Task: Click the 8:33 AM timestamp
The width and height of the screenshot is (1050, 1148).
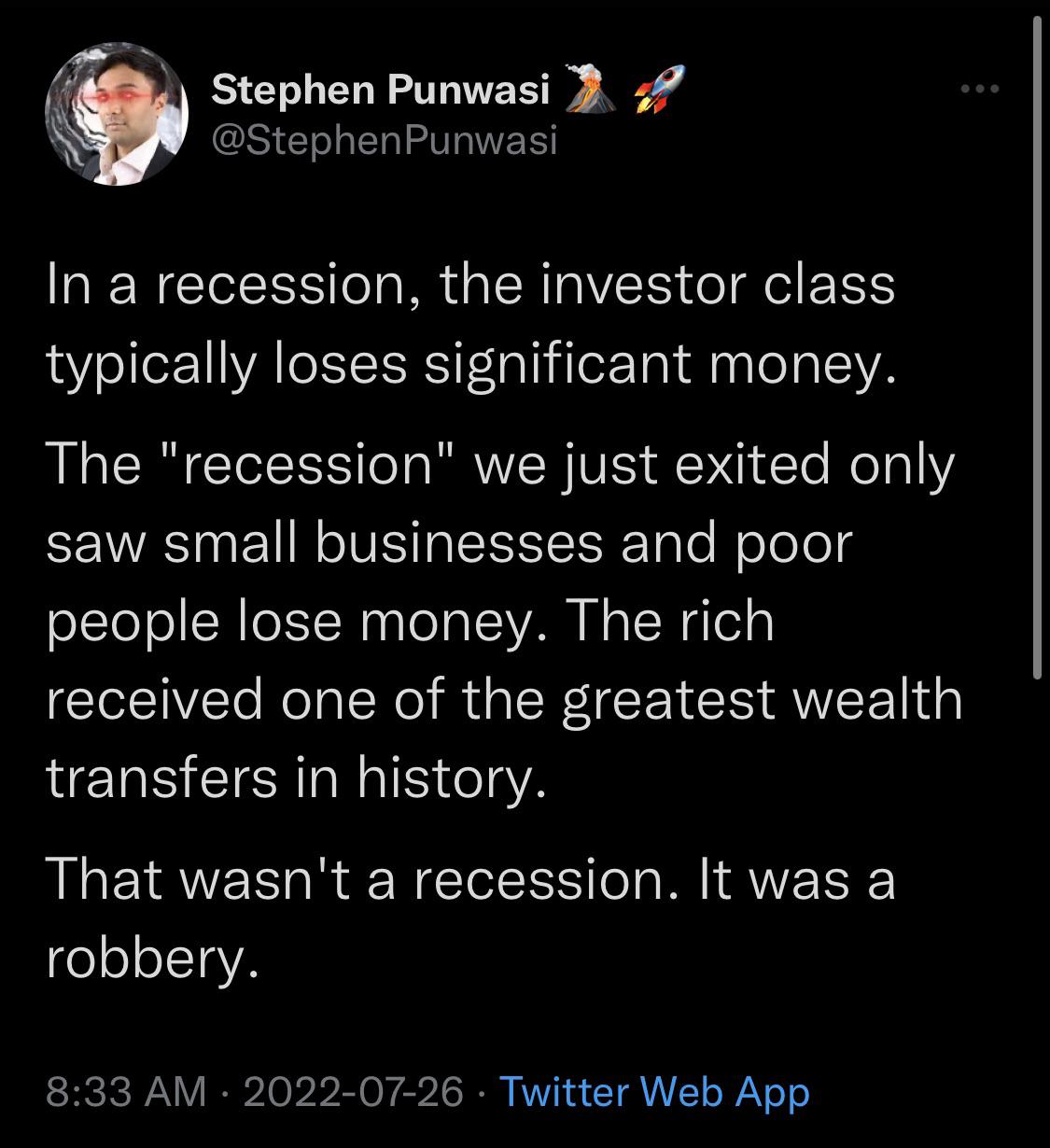Action: [126, 1091]
